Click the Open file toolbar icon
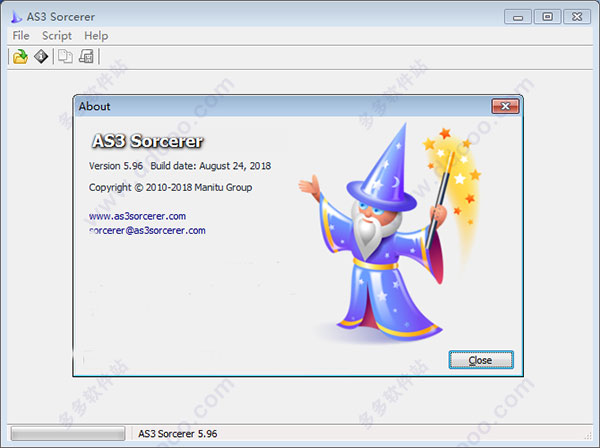This screenshot has width=600, height=448. click(x=20, y=57)
